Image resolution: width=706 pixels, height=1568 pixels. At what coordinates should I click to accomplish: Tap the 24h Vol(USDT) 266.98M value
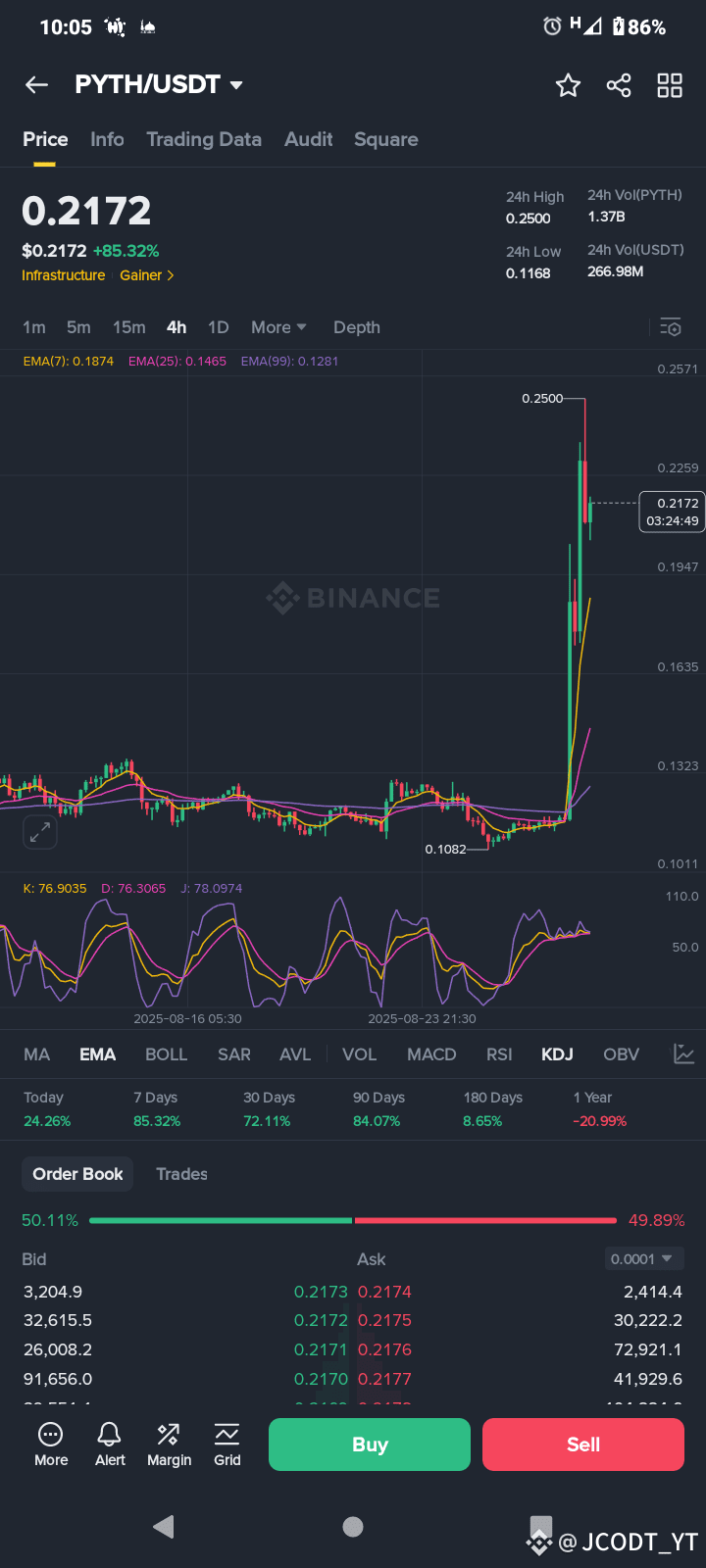click(x=616, y=271)
